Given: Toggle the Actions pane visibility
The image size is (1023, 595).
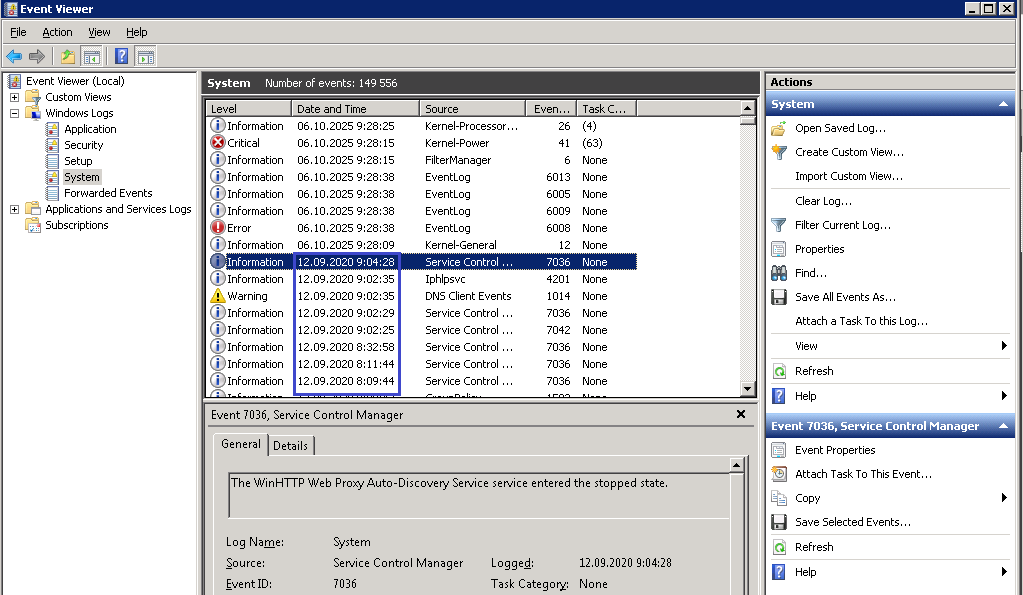Looking at the screenshot, I should point(145,56).
